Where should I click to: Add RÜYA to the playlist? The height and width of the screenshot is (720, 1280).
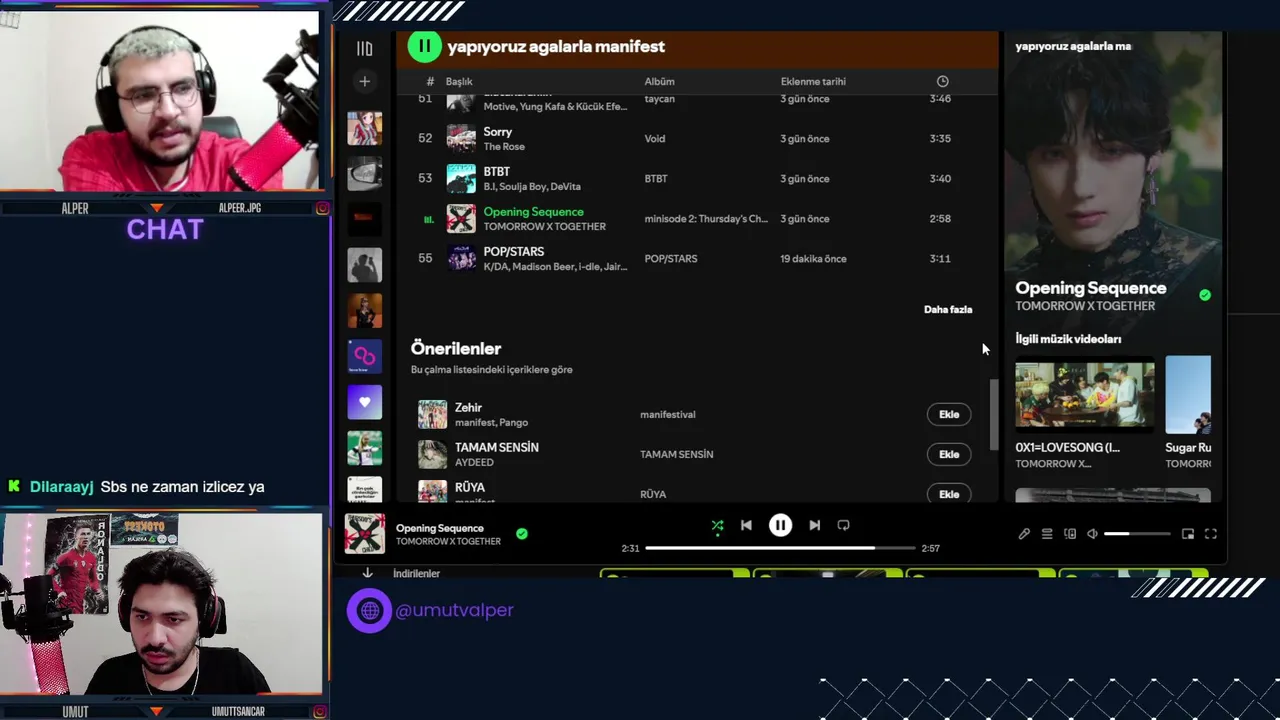coord(949,494)
